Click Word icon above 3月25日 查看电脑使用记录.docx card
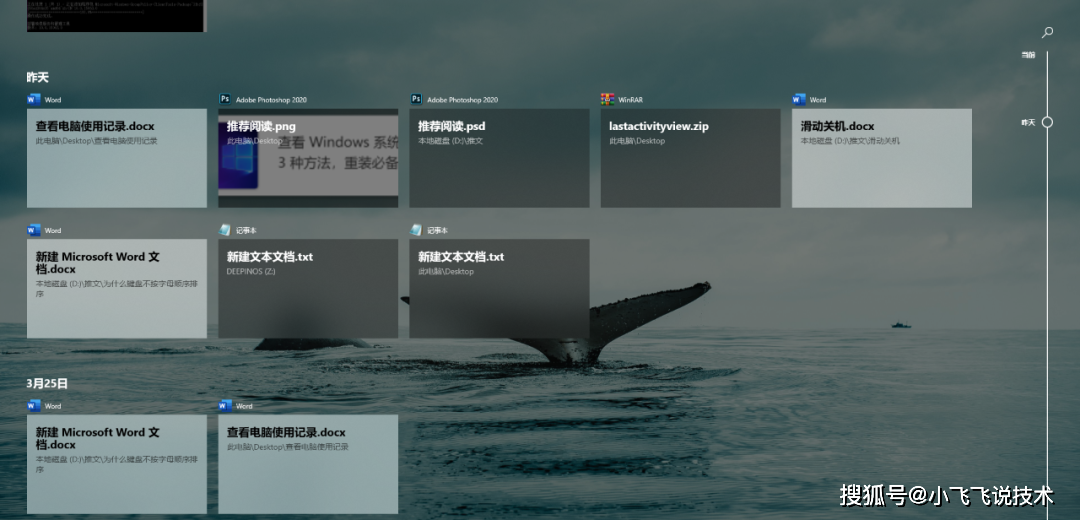 click(225, 406)
